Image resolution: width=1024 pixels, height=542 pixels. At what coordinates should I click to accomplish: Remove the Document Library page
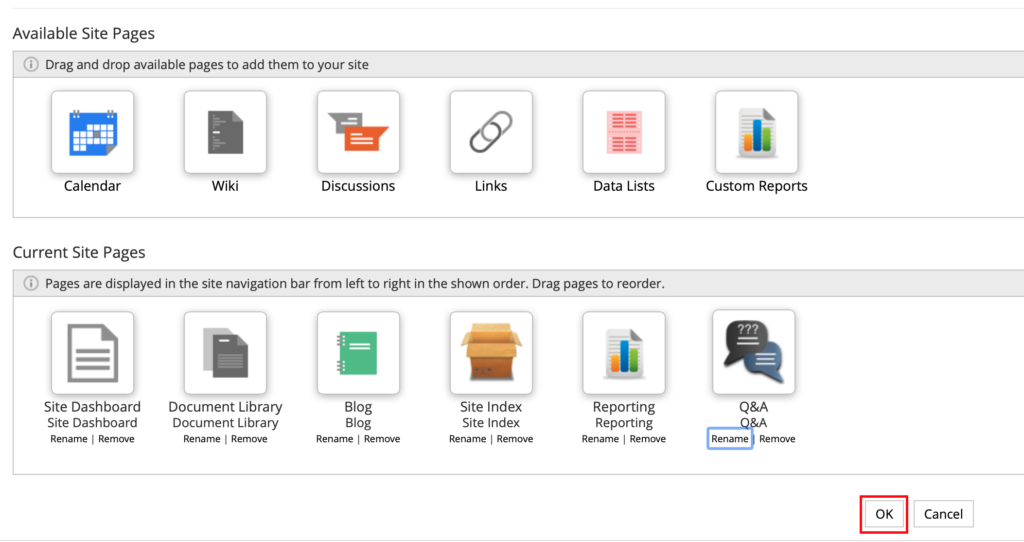tap(249, 439)
